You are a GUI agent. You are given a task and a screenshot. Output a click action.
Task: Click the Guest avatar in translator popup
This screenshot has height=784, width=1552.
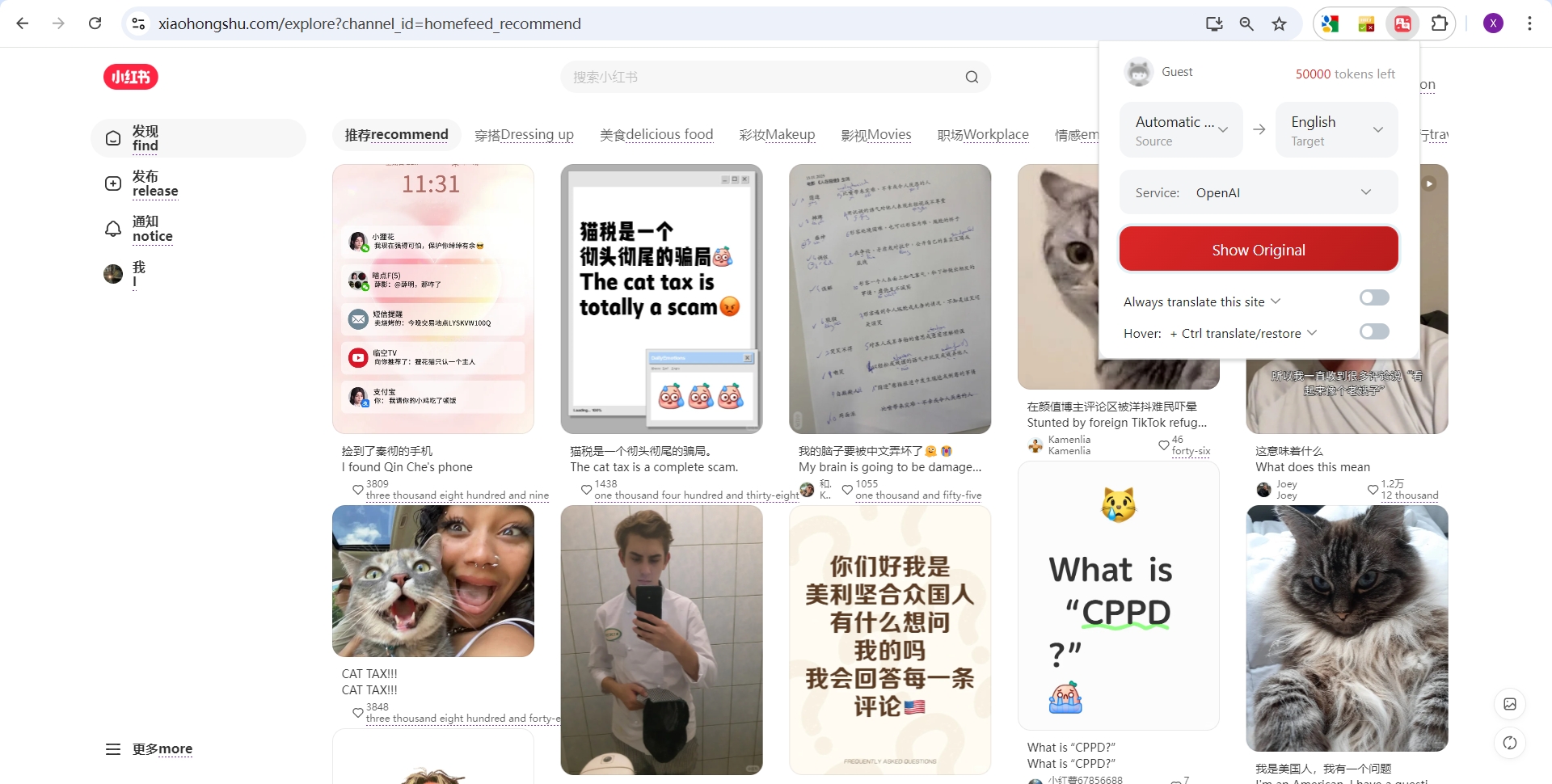[x=1138, y=72]
